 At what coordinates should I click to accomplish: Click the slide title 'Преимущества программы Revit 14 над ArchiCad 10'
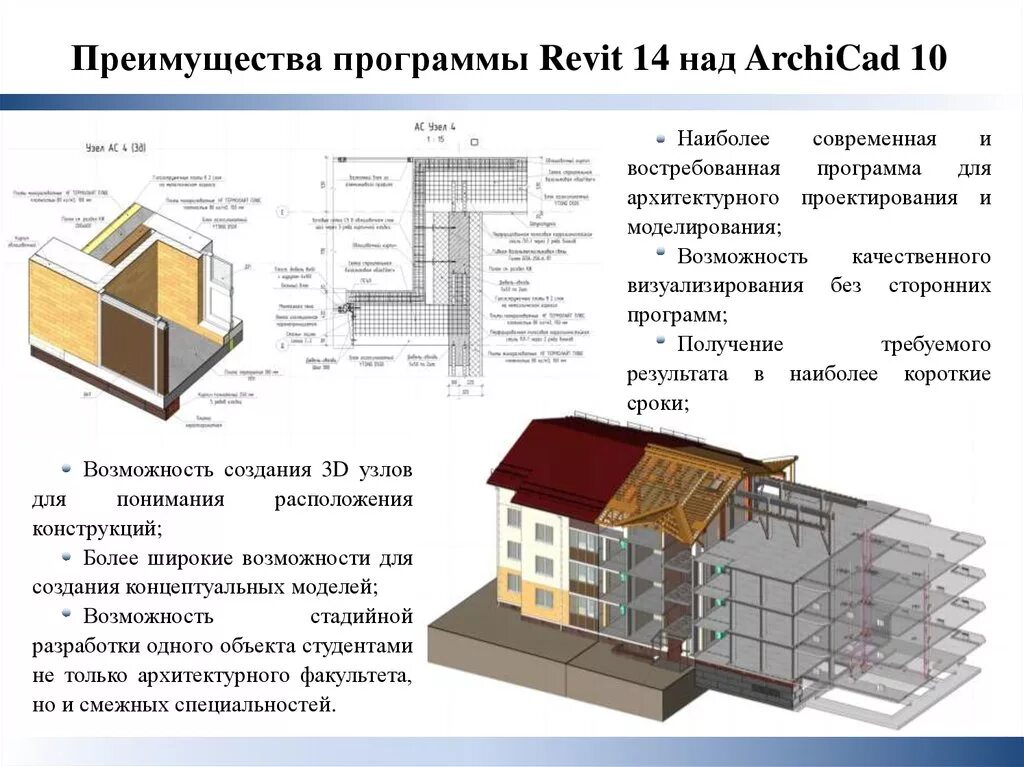(x=509, y=58)
